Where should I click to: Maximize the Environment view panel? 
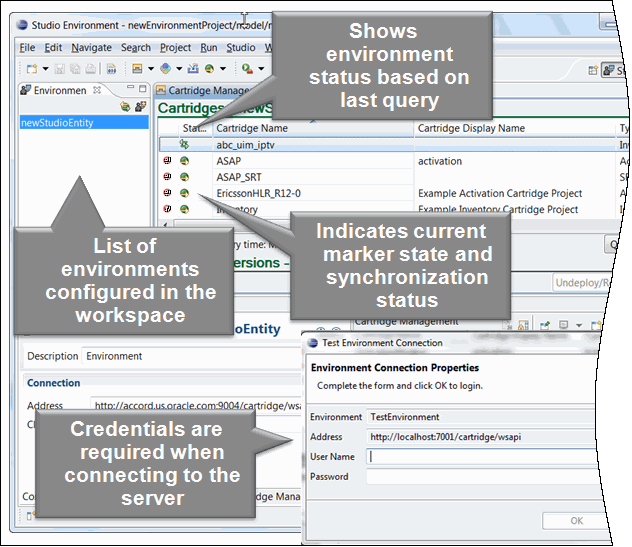coord(142,88)
